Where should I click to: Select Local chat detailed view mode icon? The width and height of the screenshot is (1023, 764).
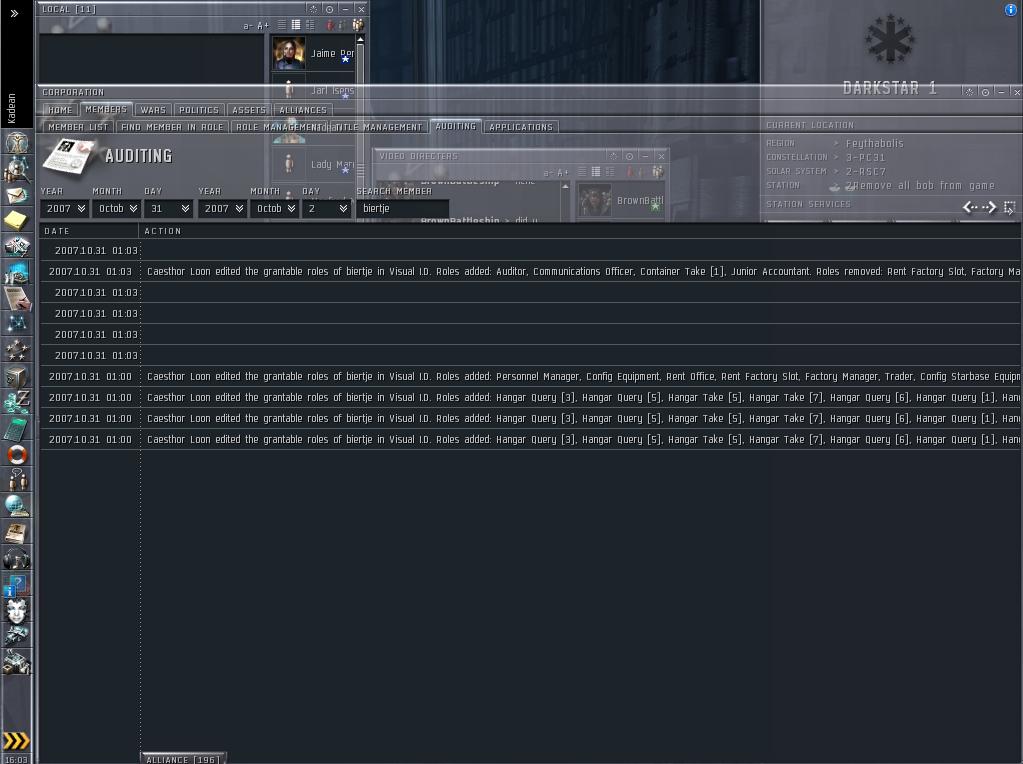(x=310, y=25)
